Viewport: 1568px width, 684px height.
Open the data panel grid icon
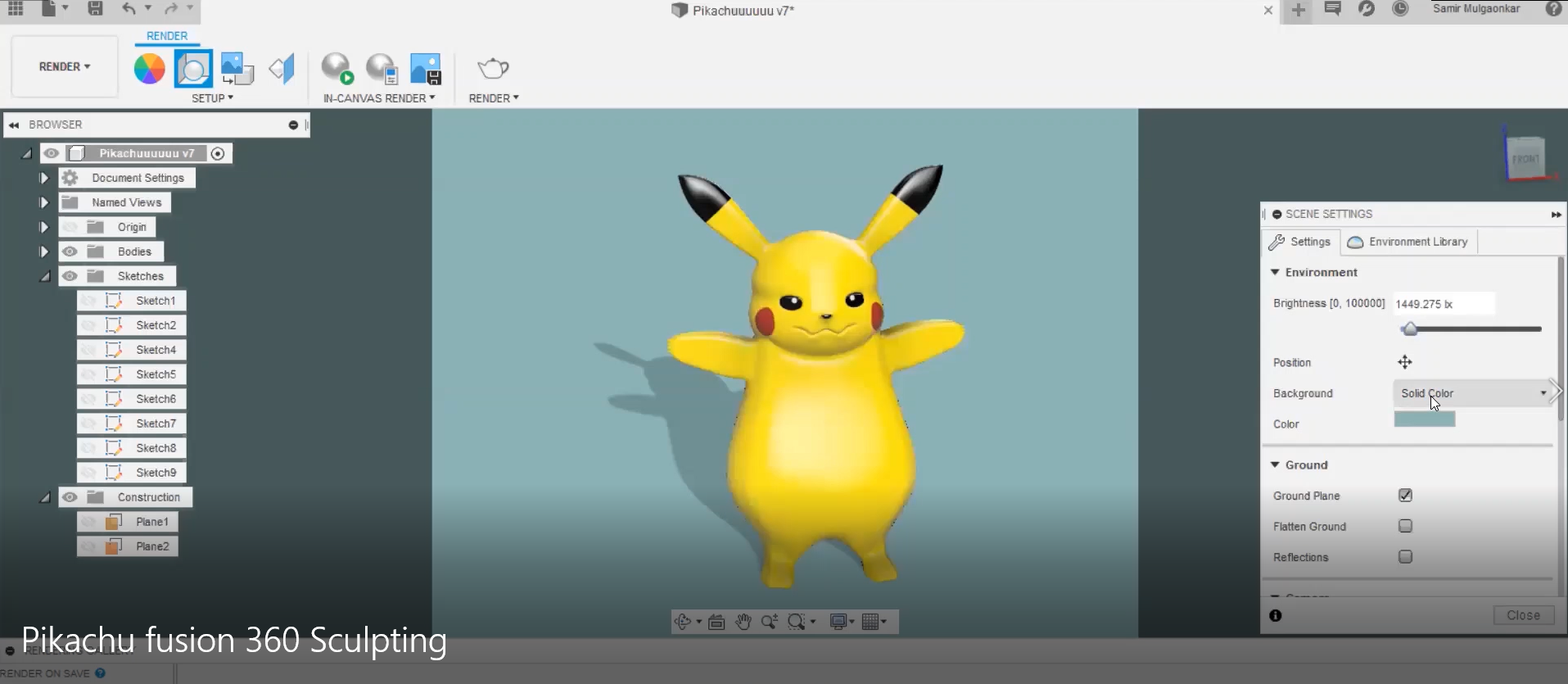click(16, 9)
